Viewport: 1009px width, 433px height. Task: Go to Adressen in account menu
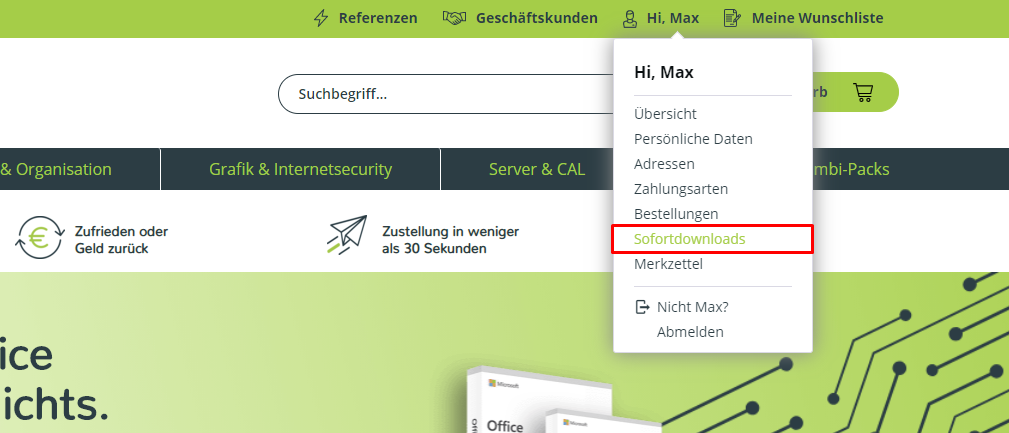(664, 164)
